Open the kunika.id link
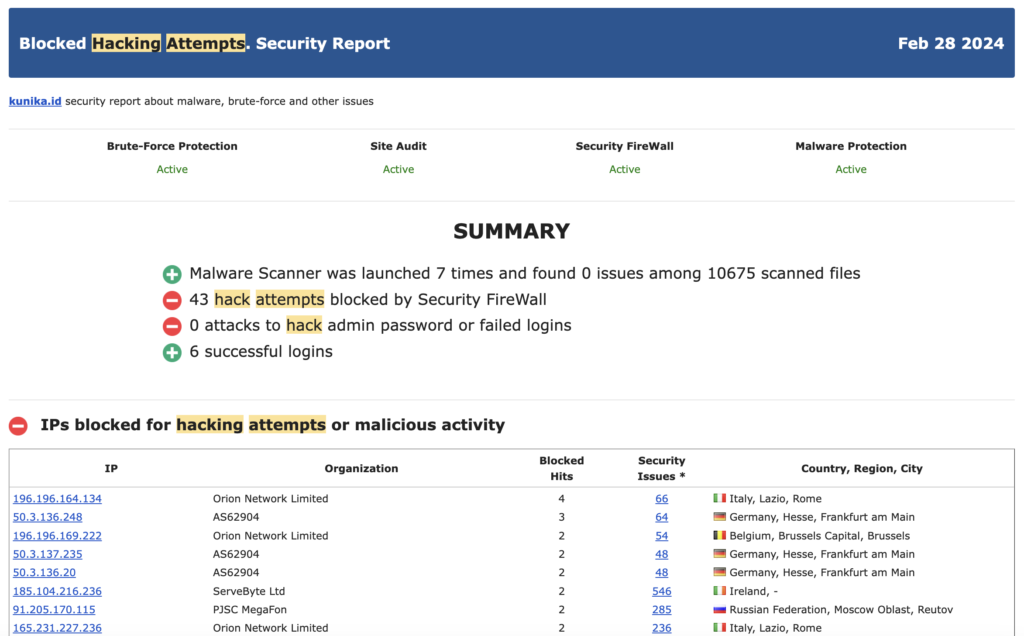Image resolution: width=1024 pixels, height=636 pixels. [33, 101]
